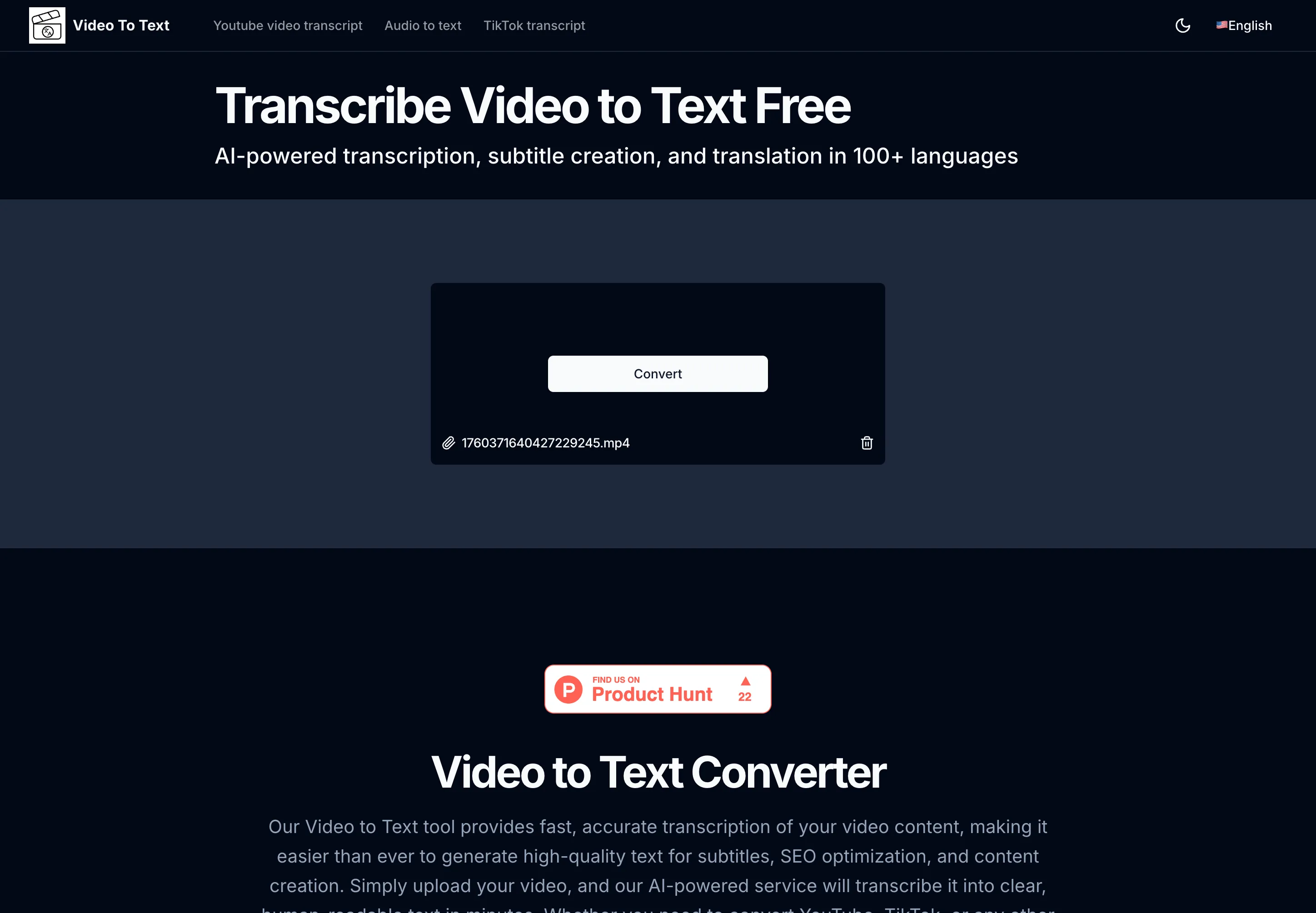This screenshot has width=1316, height=913.
Task: Select Youtube video transcript menu item
Action: [288, 25]
